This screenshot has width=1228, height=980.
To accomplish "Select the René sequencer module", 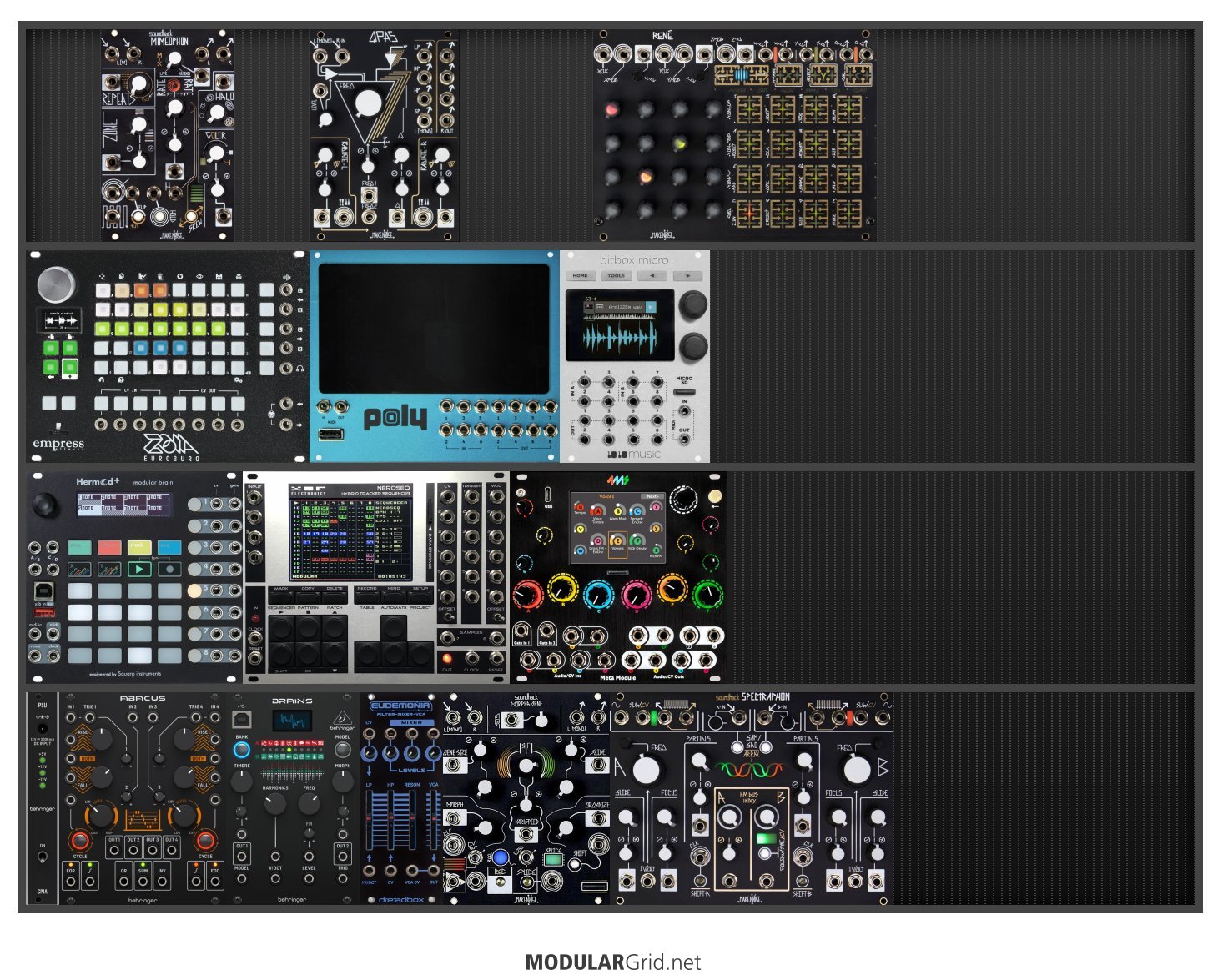I will click(735, 136).
